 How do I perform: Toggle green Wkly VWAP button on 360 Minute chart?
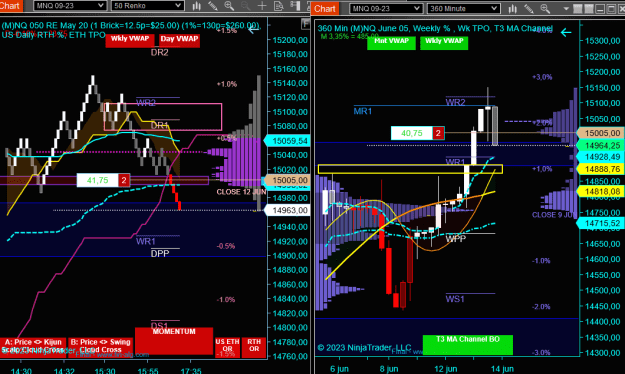444,43
